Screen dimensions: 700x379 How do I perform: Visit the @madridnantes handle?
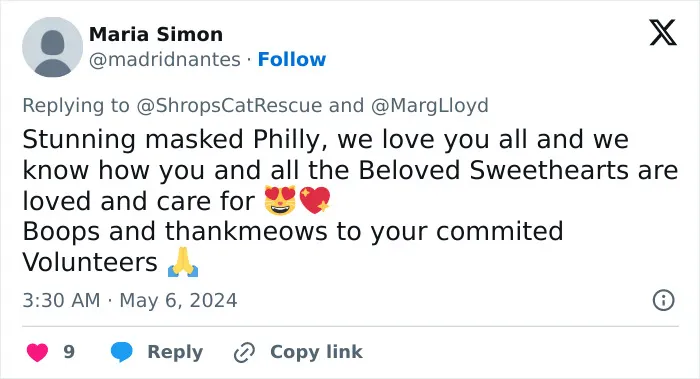pos(165,59)
